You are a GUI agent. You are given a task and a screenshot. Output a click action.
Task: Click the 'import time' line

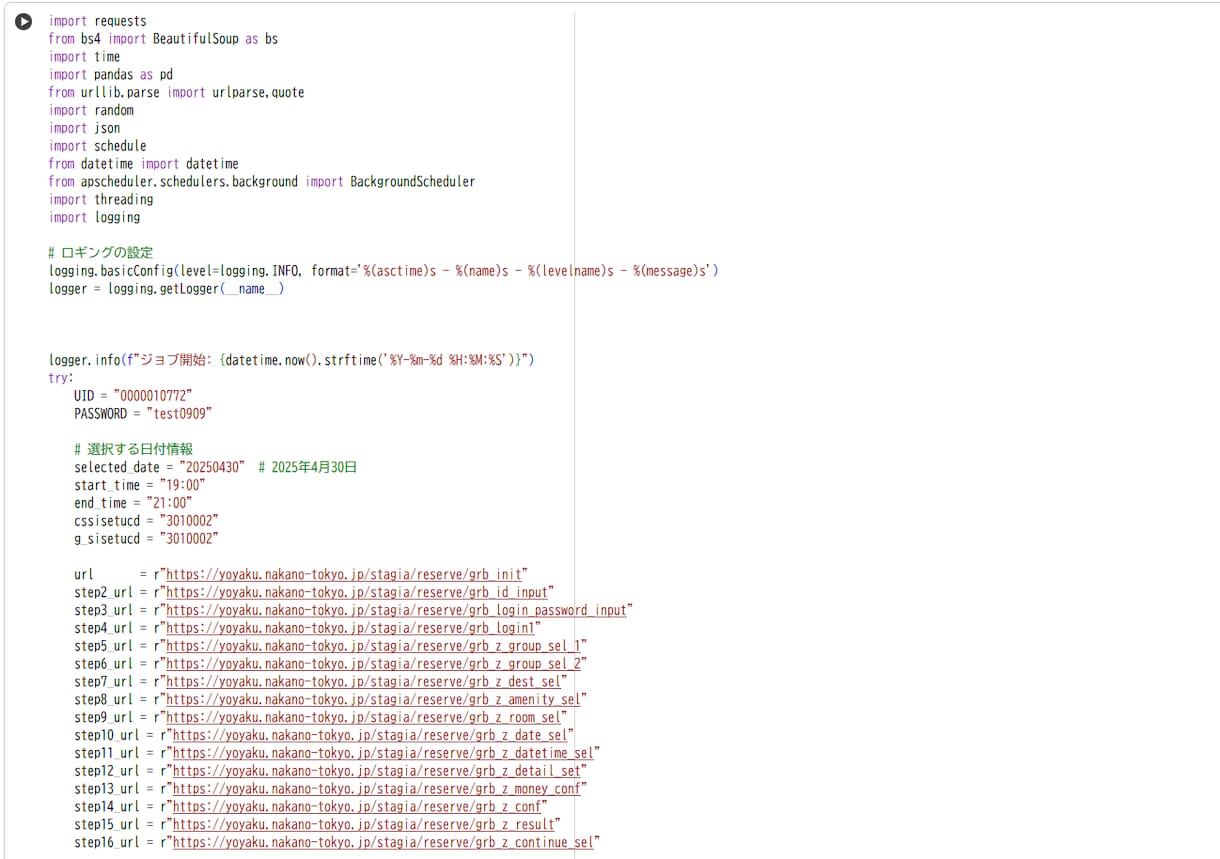[85, 57]
